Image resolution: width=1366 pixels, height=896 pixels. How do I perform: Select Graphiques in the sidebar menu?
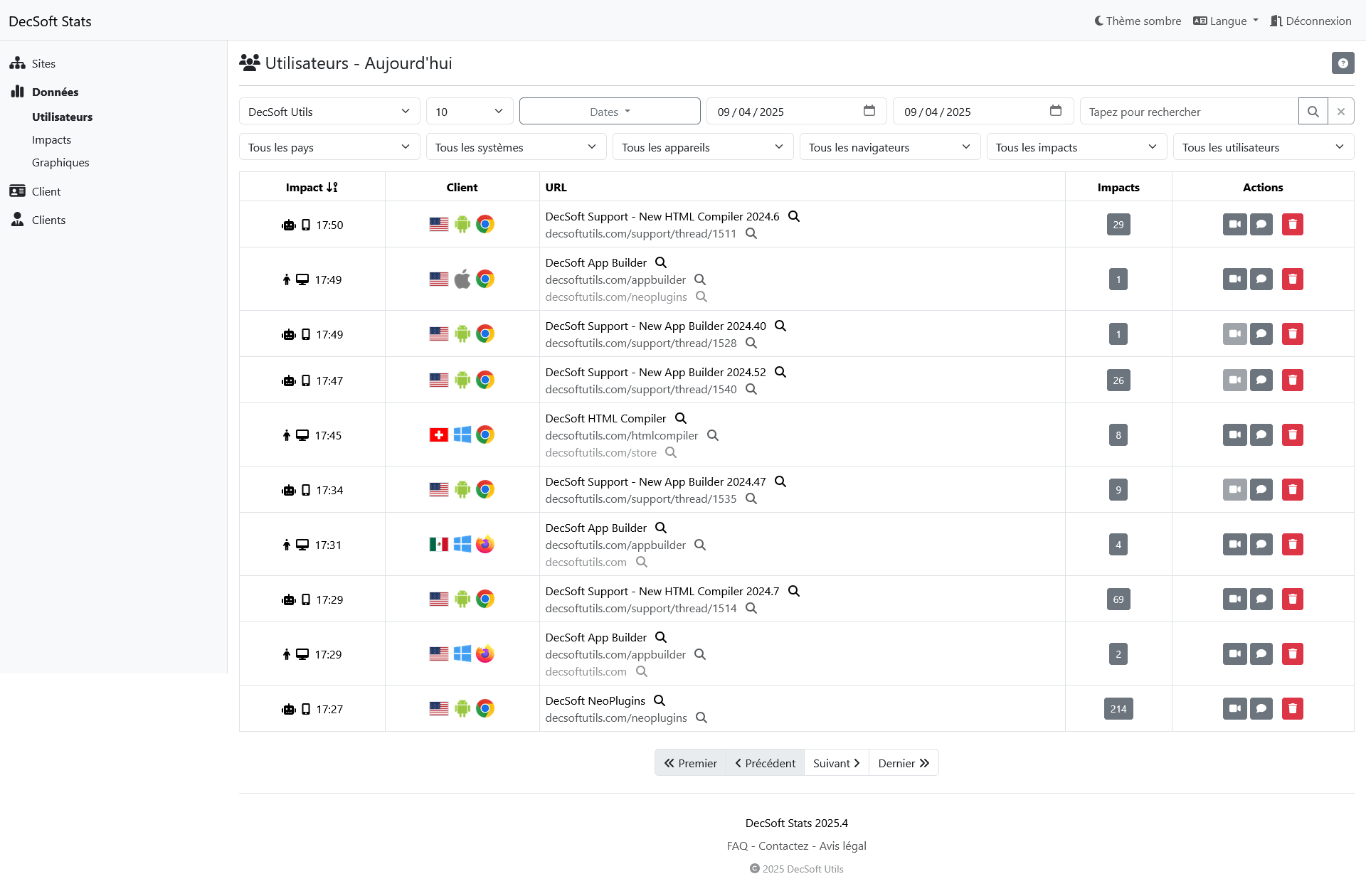click(60, 162)
